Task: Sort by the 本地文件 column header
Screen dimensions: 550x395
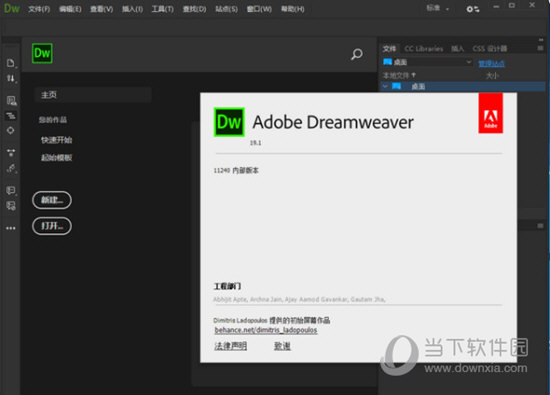Action: pos(399,75)
